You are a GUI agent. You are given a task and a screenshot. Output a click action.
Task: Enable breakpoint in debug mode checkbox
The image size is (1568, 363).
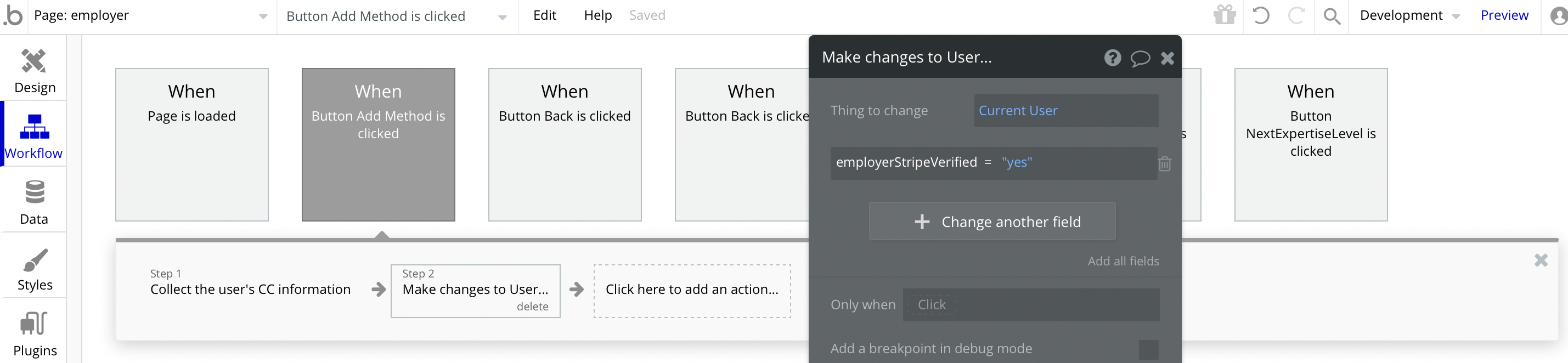click(1149, 349)
